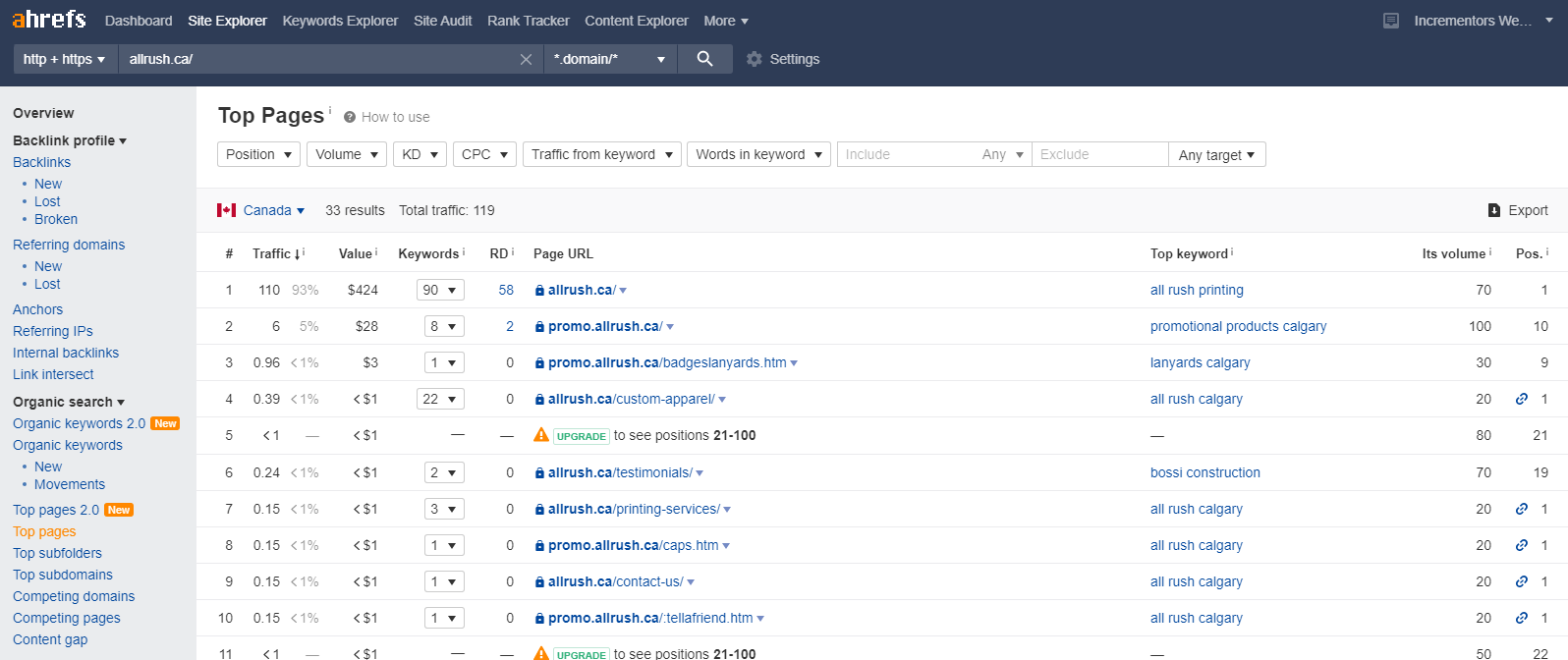Viewport: 1568px width, 660px height.
Task: Open Anchors in sidebar
Action: (37, 309)
